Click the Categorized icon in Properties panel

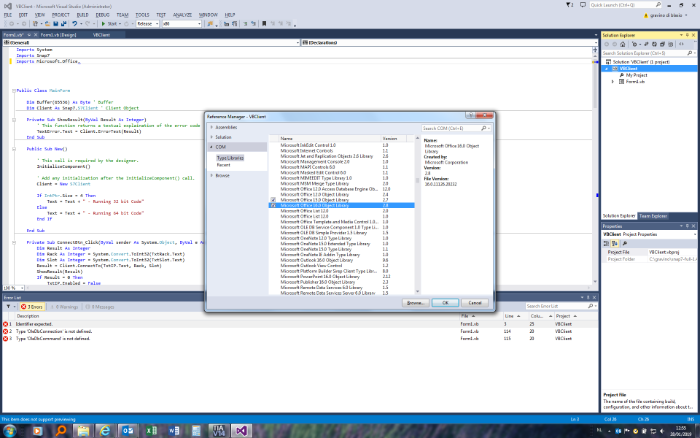coord(606,243)
